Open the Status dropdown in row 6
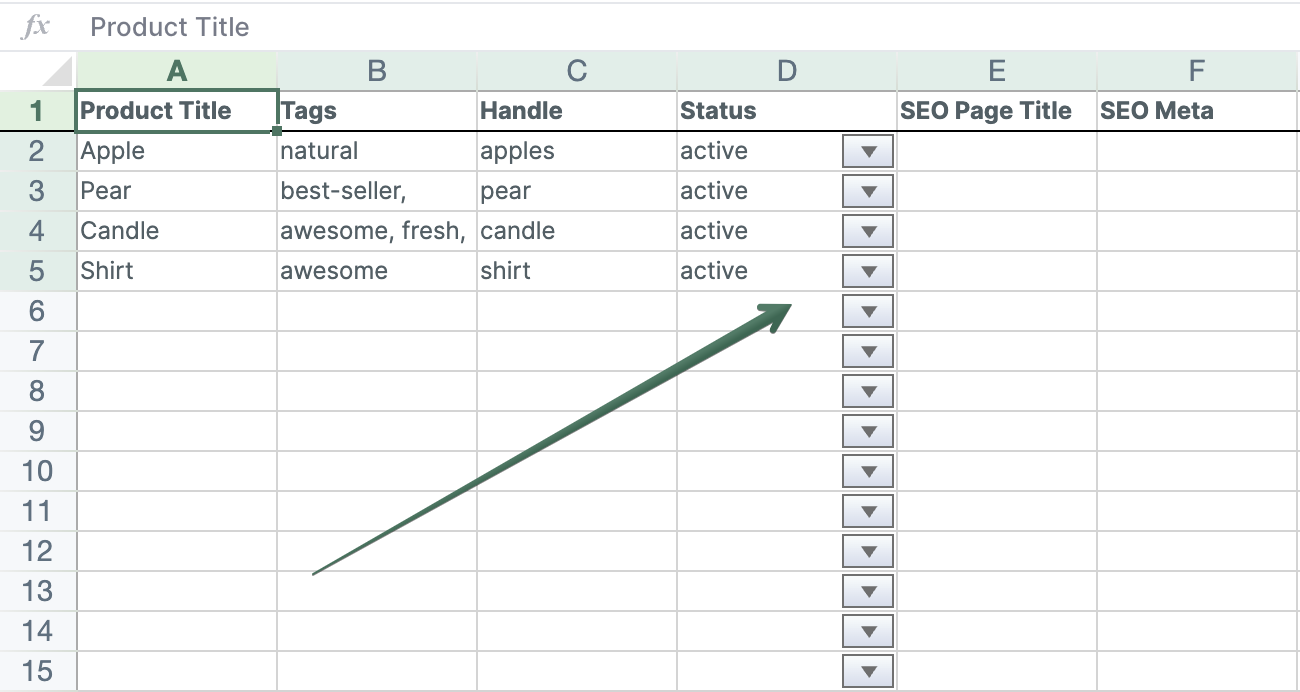Viewport: 1300px width, 692px height. 866,311
